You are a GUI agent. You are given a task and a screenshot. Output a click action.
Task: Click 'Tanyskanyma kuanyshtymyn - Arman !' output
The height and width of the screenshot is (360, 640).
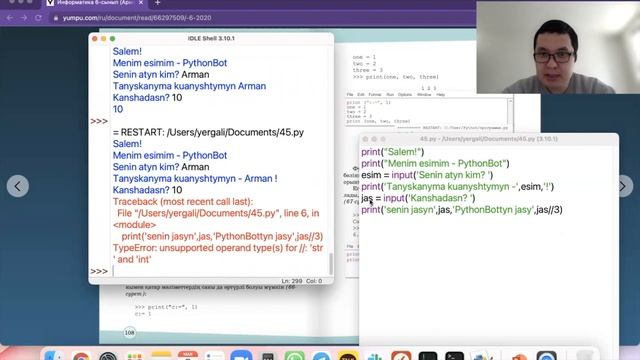(x=195, y=178)
